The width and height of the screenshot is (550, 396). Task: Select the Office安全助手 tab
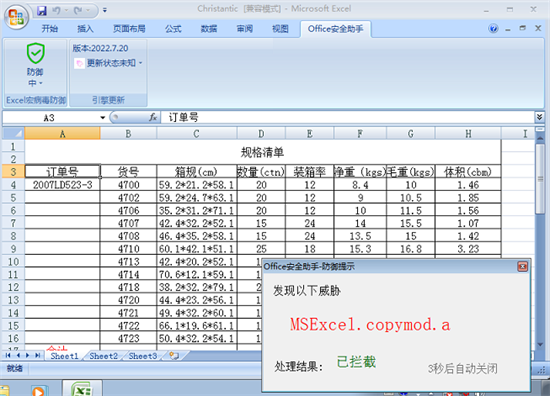(335, 29)
